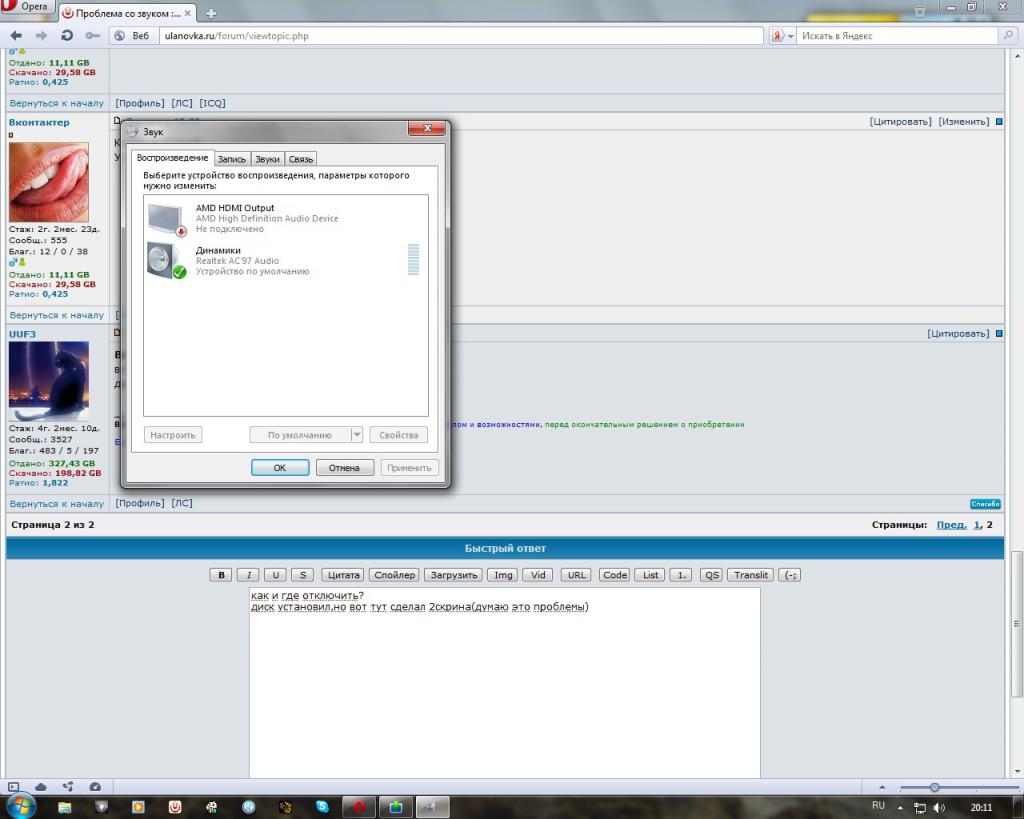
Task: Show hidden system tray icons
Action: 900,807
